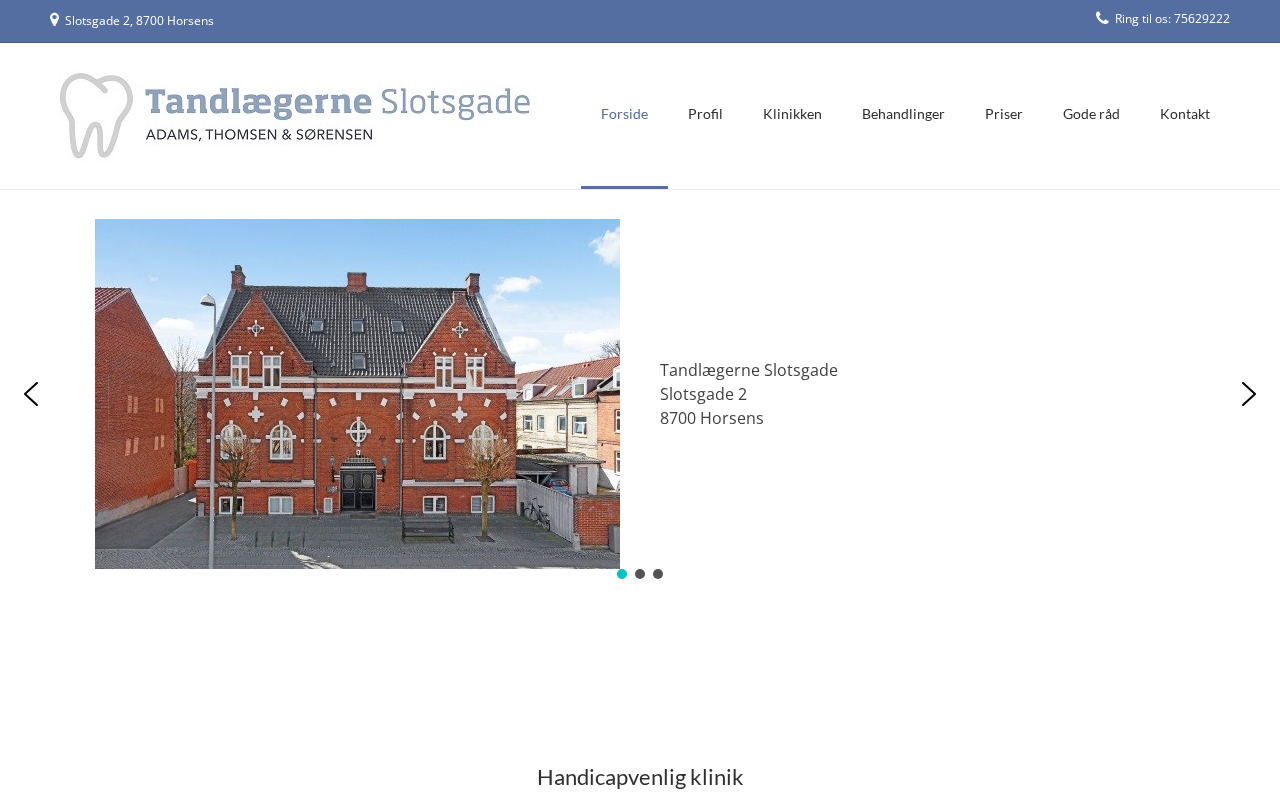Click the location pin icon

point(54,19)
